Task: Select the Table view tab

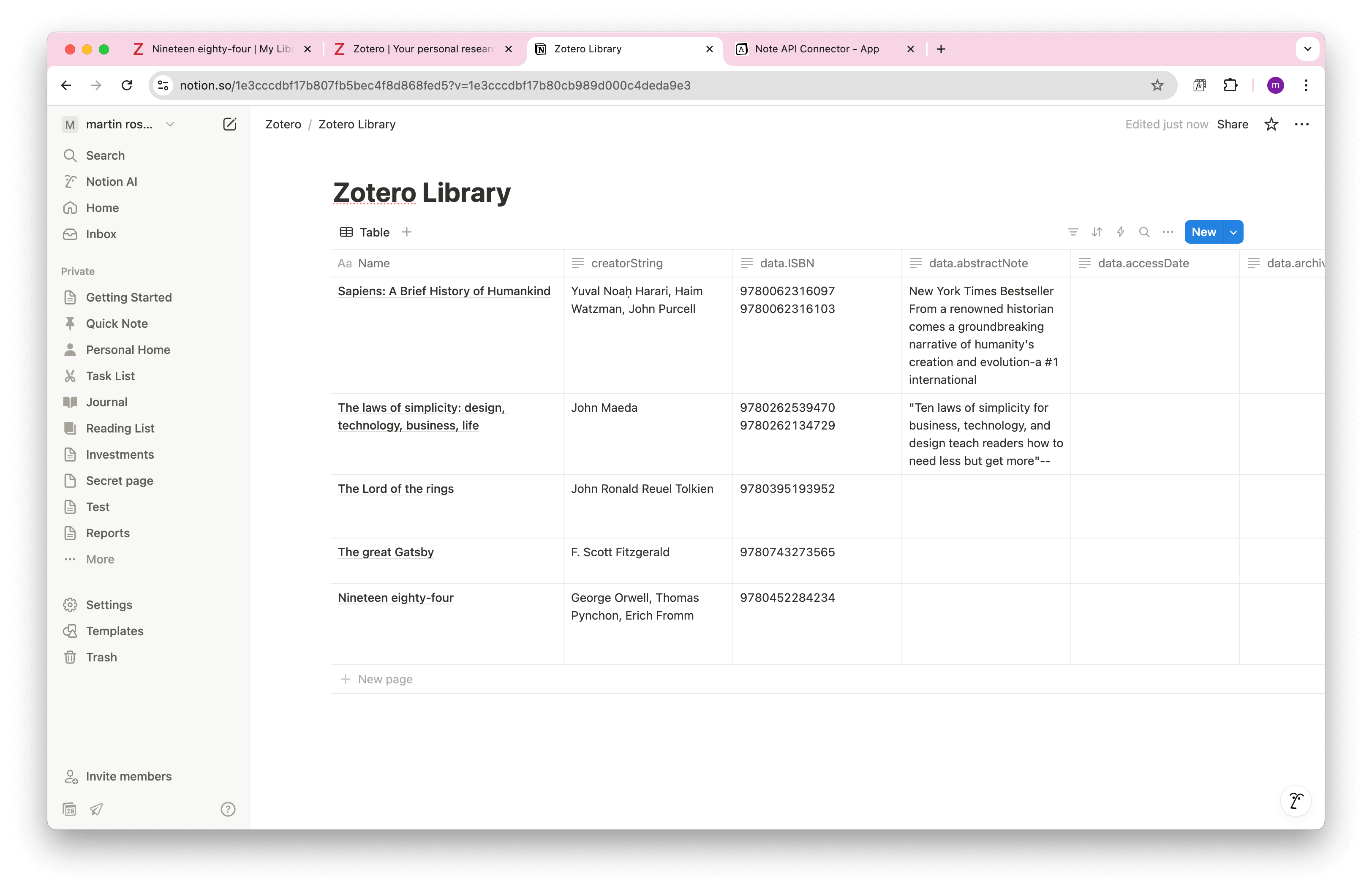Action: point(365,232)
